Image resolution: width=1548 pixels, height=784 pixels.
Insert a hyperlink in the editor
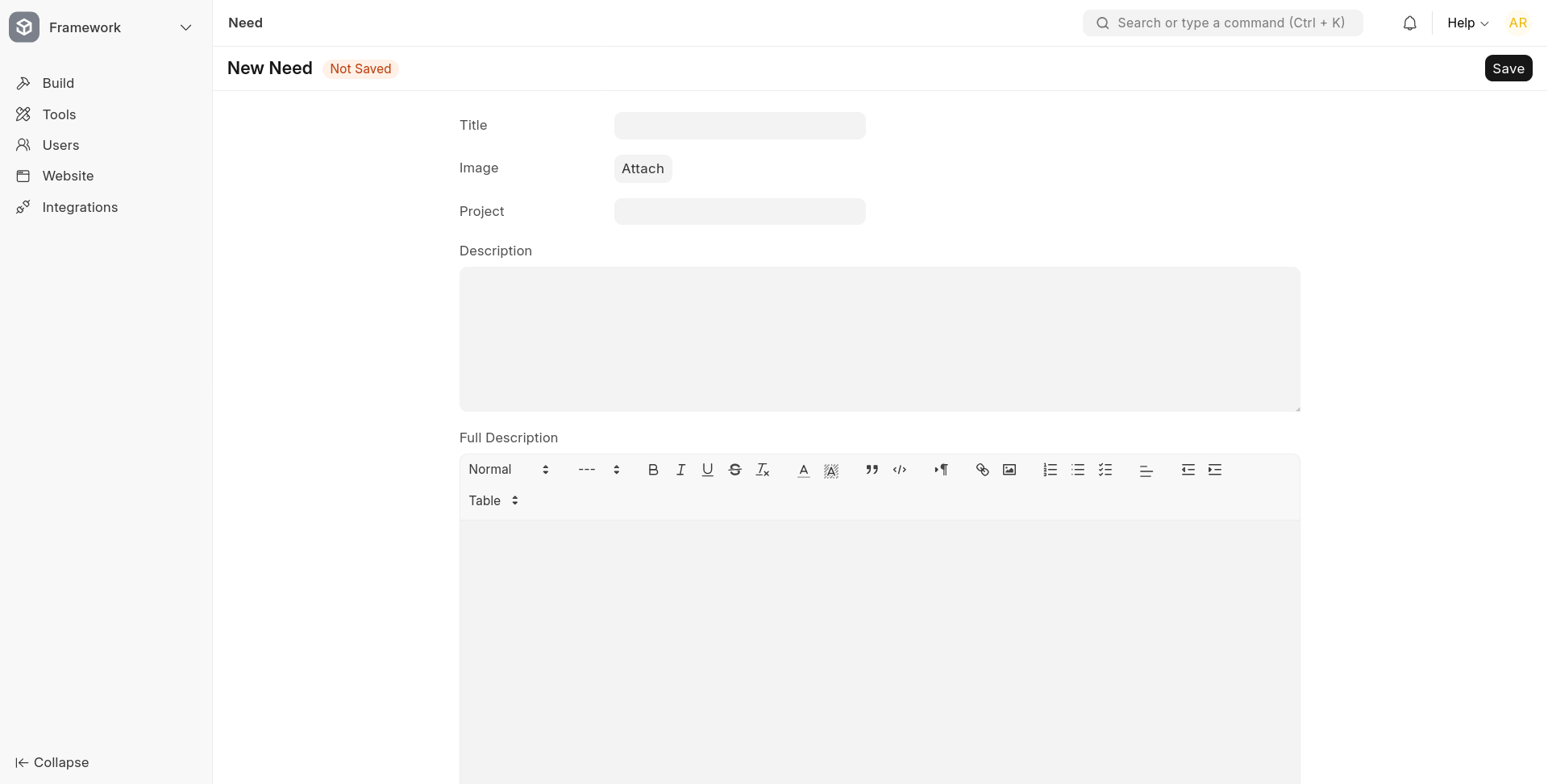(x=982, y=470)
